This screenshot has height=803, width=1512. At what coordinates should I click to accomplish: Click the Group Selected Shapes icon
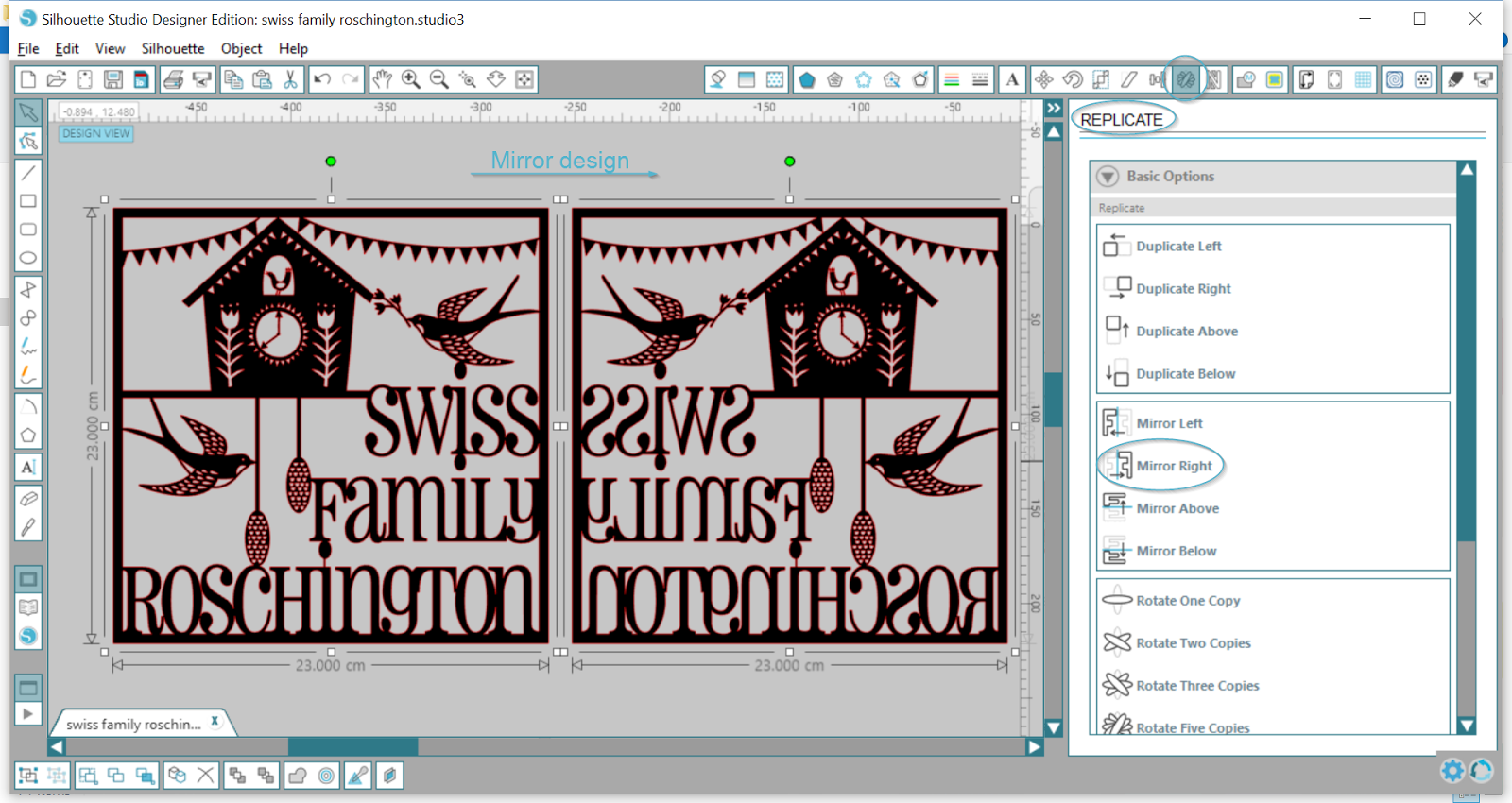coord(28,776)
